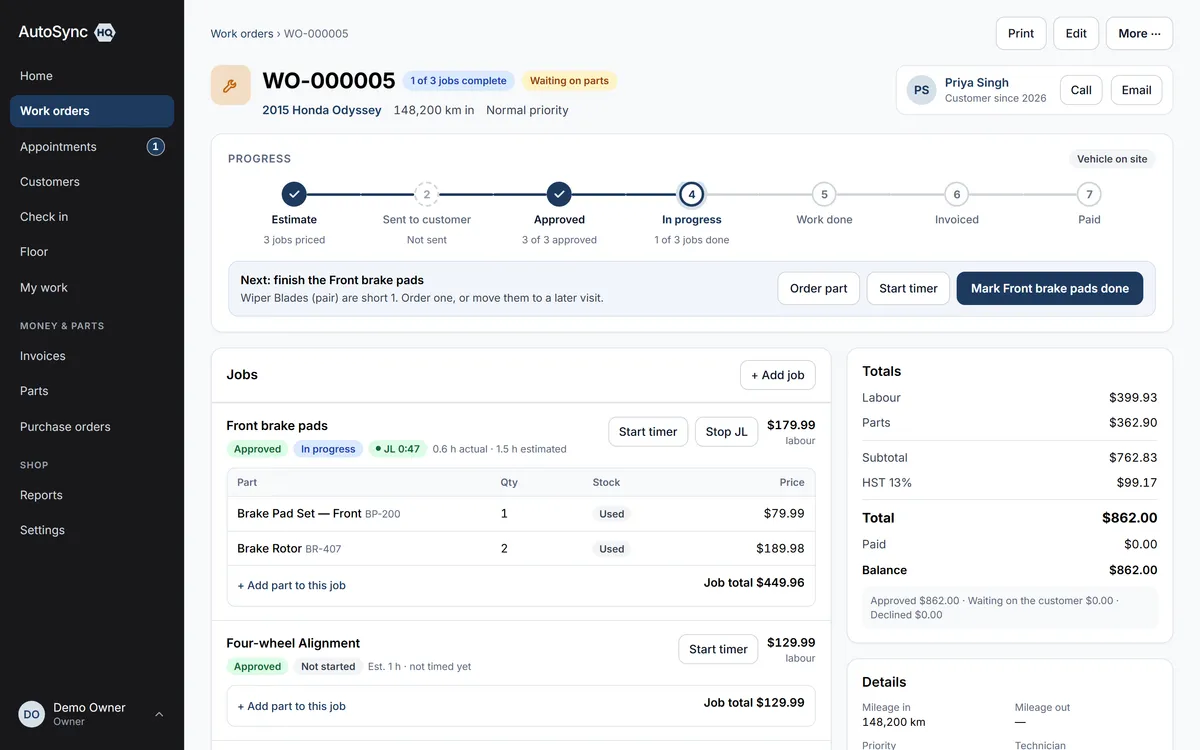Open the 2015 Honda Odyssey vehicle link
This screenshot has width=1200, height=750.
[322, 110]
